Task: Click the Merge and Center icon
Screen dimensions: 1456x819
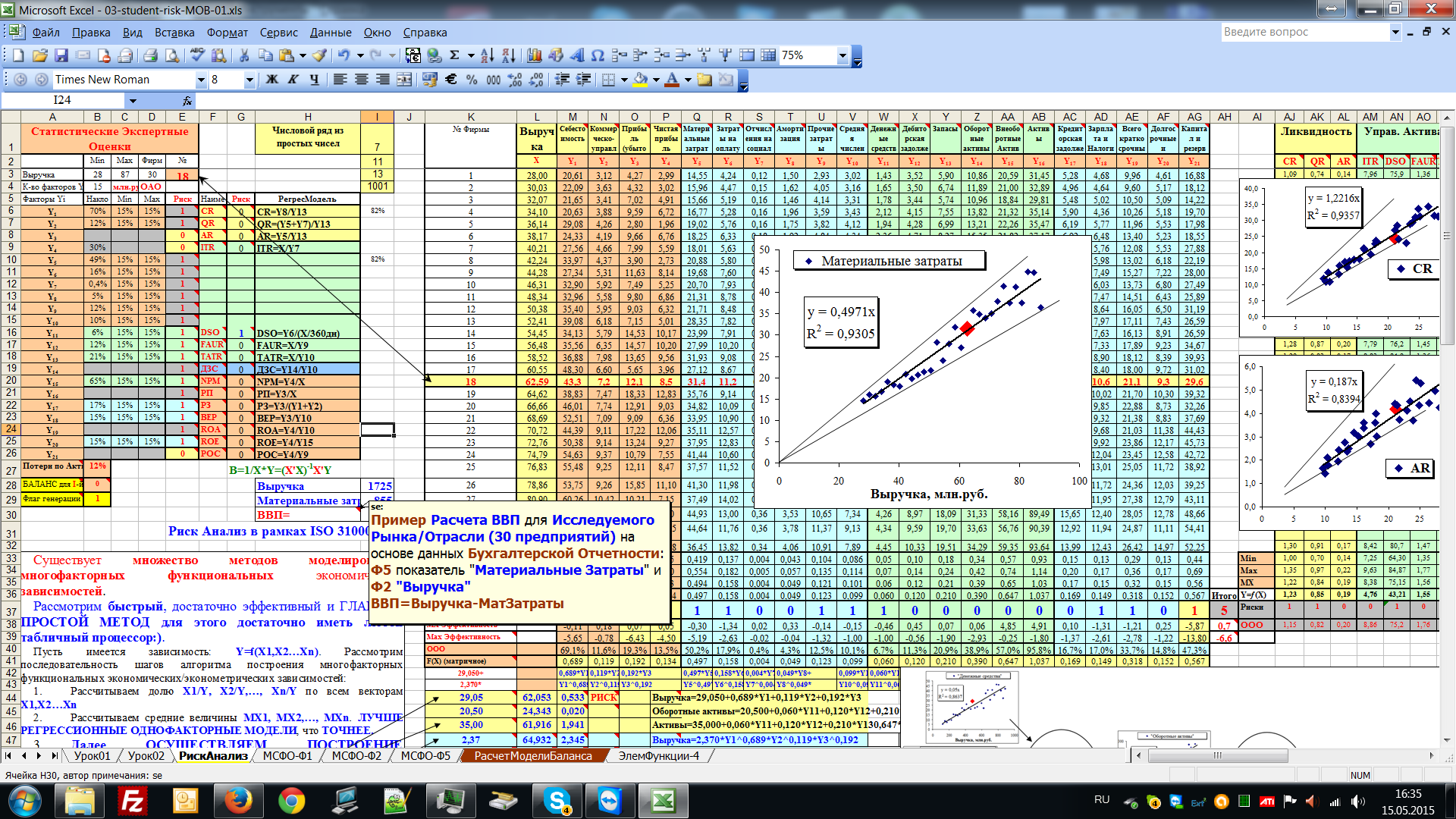Action: tap(404, 80)
